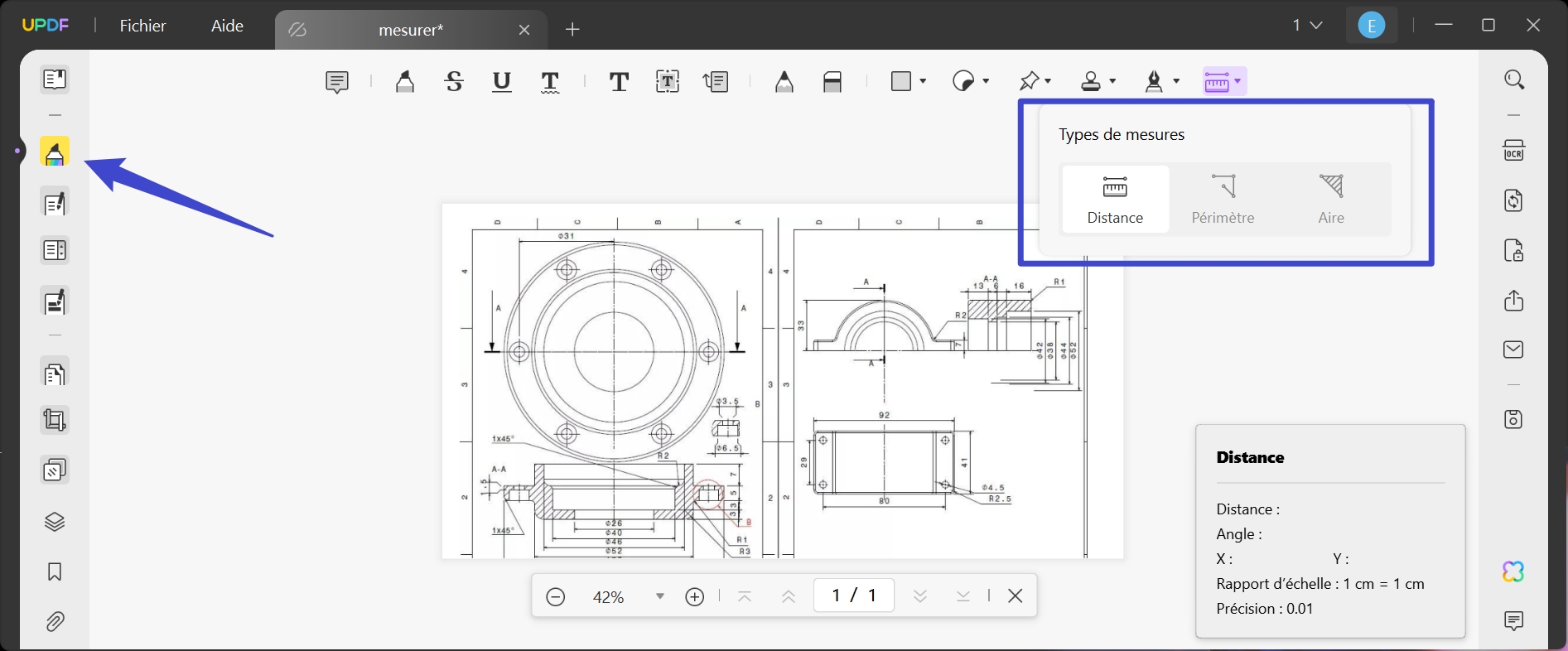This screenshot has height=651, width=1568.
Task: Open the Fichier menu
Action: click(x=142, y=26)
